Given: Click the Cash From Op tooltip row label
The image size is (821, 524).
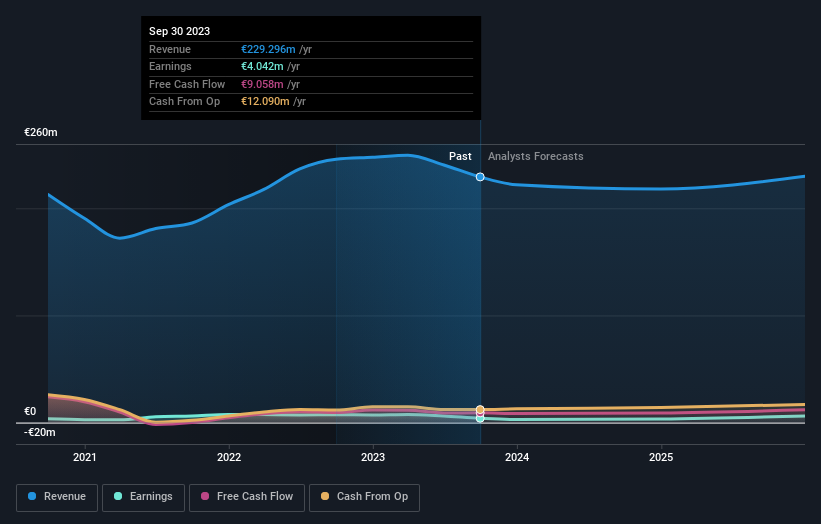Looking at the screenshot, I should tap(184, 102).
